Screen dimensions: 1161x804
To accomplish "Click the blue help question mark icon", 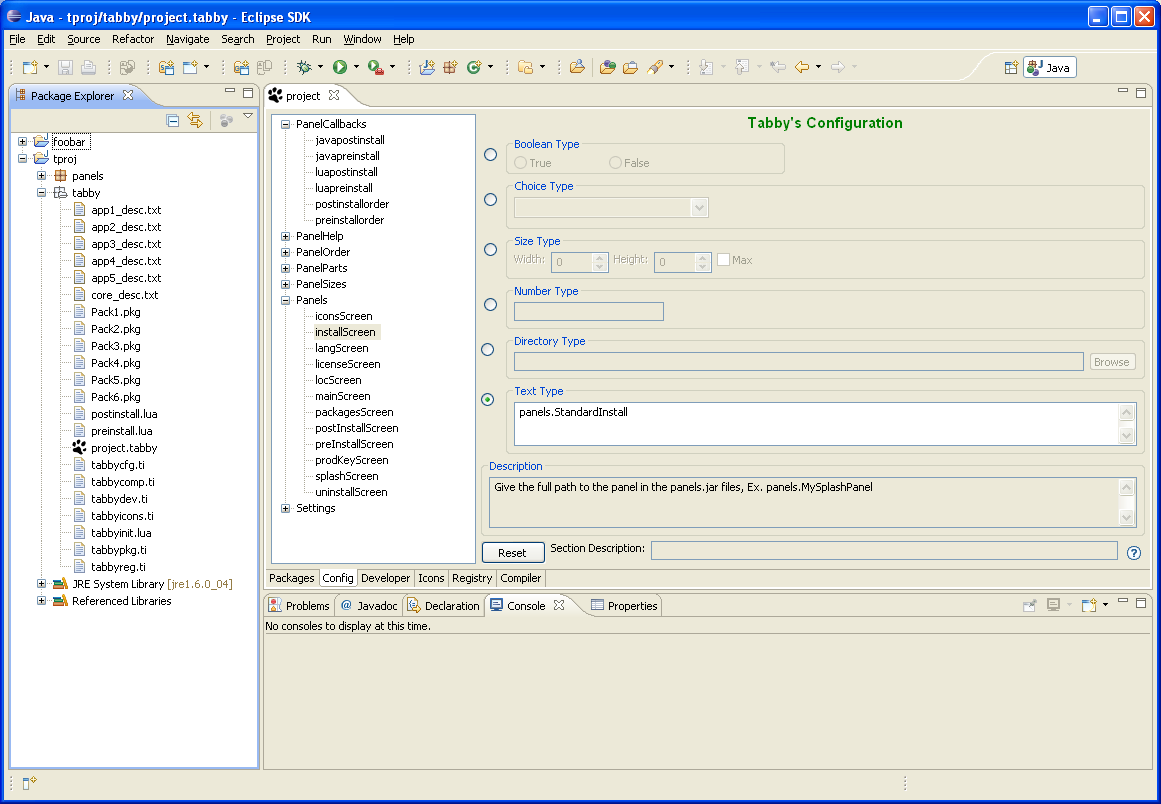I will coord(1134,553).
